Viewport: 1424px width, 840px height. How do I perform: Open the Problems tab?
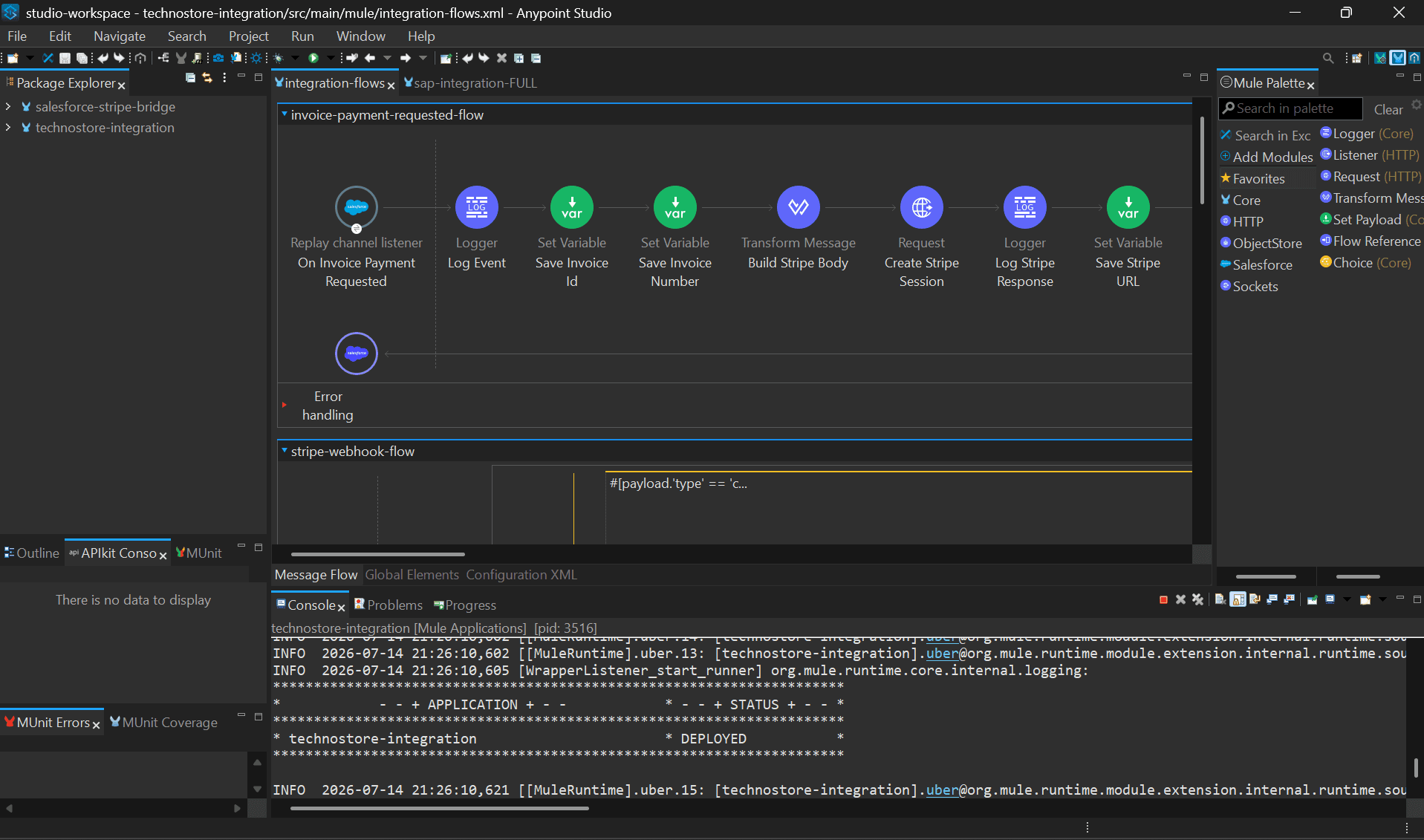coord(388,605)
